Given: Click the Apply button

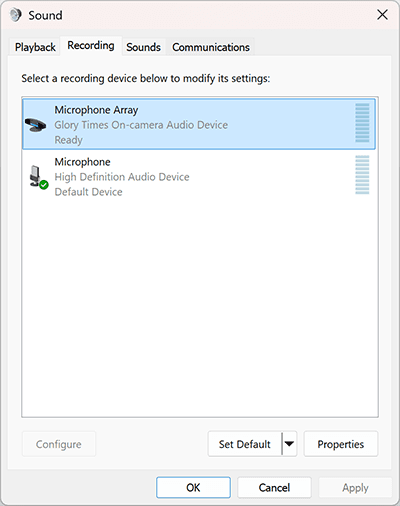Looking at the screenshot, I should (x=355, y=487).
